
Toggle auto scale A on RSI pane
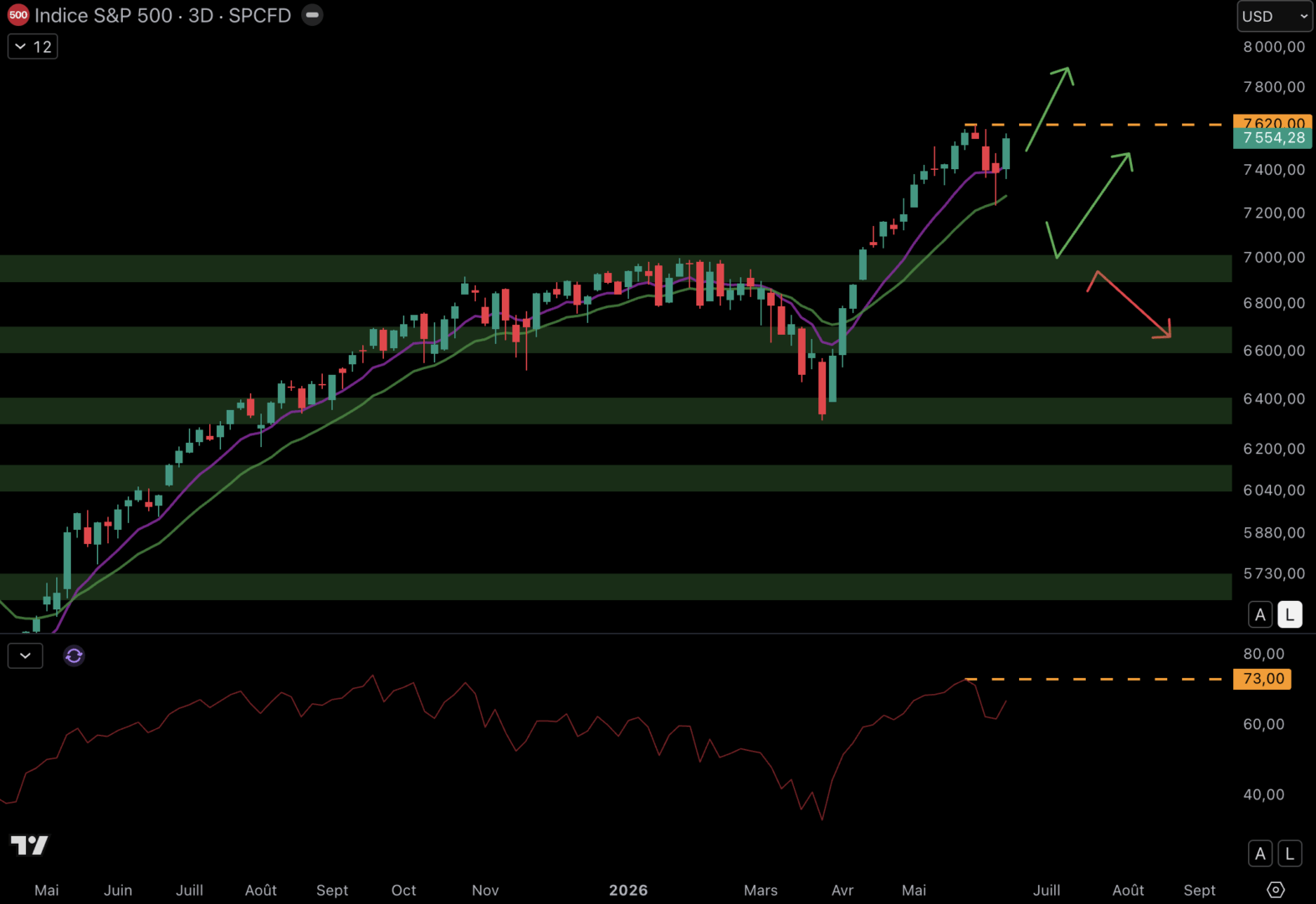coord(1260,854)
